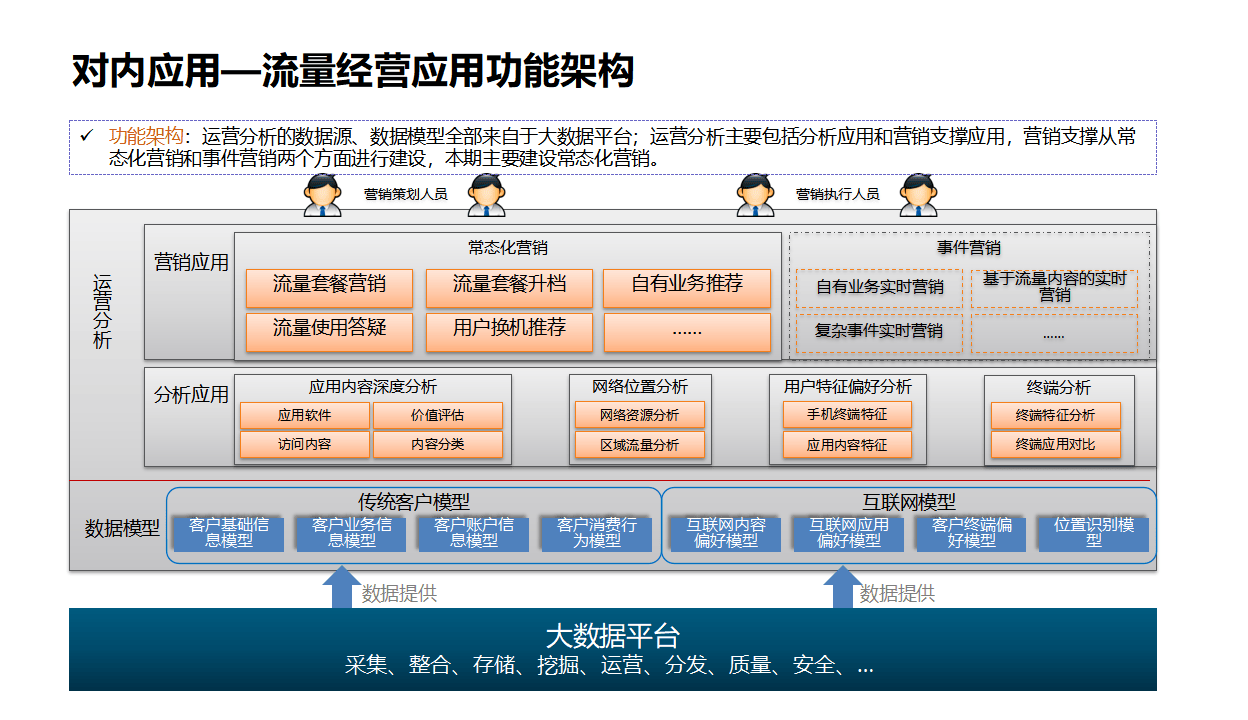The width and height of the screenshot is (1248, 720).
Task: Select the 流量套餐营销 box
Action: coord(329,287)
